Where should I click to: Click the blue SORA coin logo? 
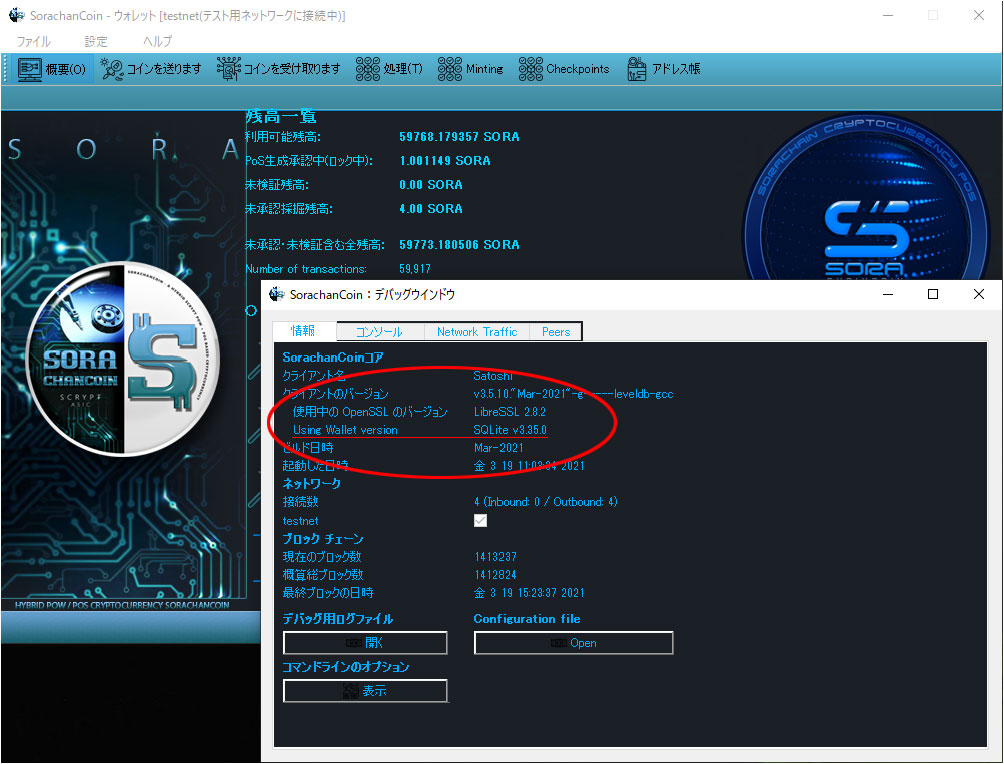tap(866, 199)
